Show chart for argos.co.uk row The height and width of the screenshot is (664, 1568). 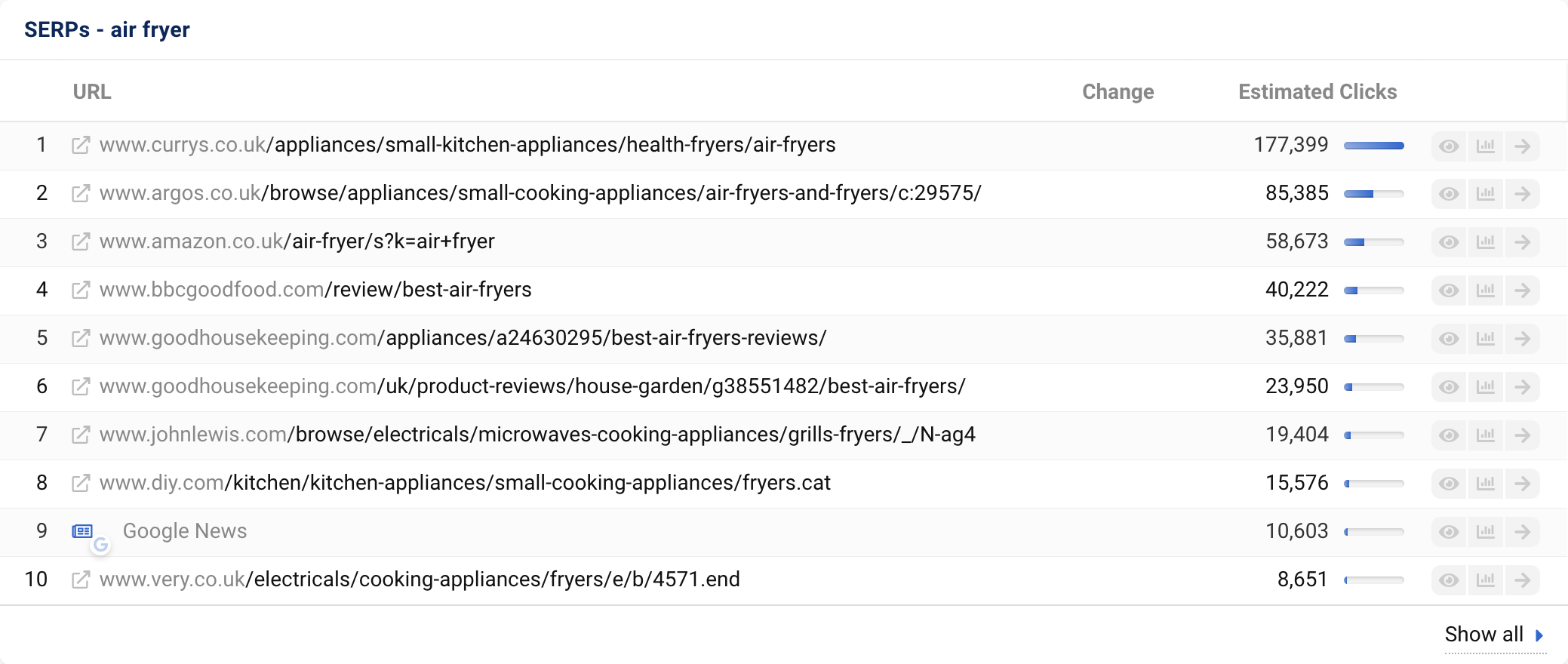1486,194
